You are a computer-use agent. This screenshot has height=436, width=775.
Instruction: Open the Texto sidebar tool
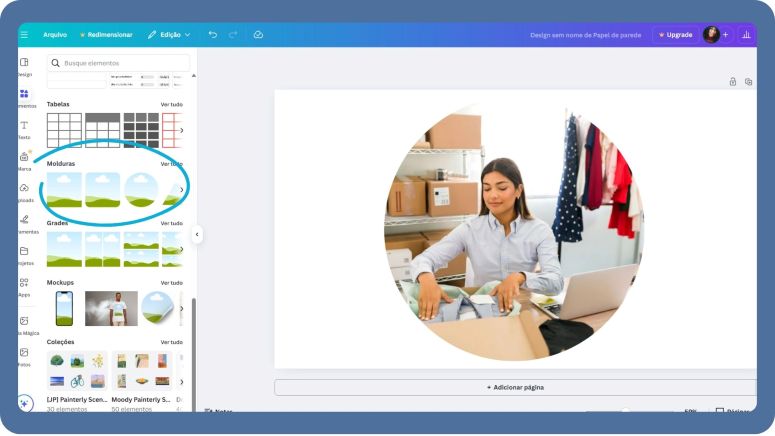click(24, 129)
